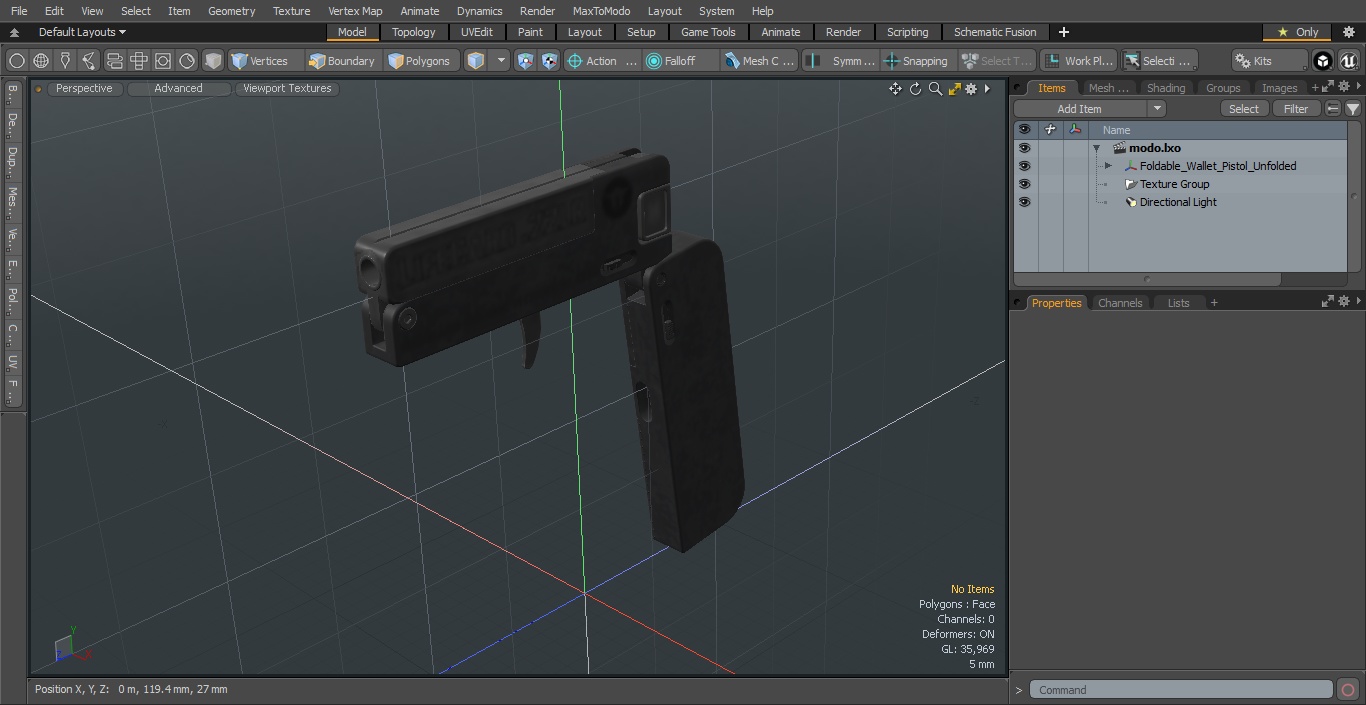This screenshot has height=705, width=1366.
Task: Click the Unreal Engine icon
Action: click(x=1349, y=61)
